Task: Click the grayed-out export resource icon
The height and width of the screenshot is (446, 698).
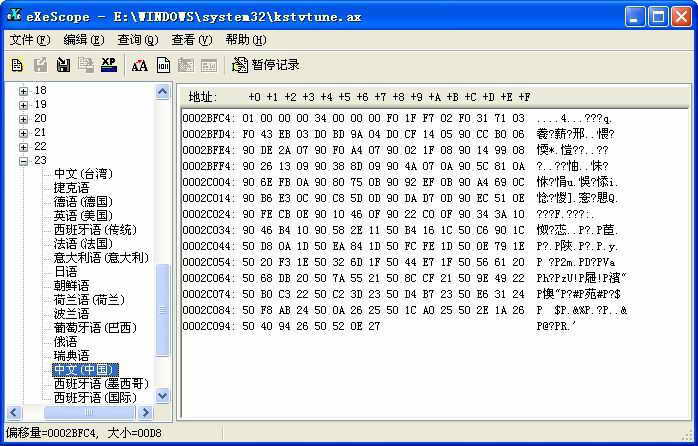Action: click(x=86, y=65)
